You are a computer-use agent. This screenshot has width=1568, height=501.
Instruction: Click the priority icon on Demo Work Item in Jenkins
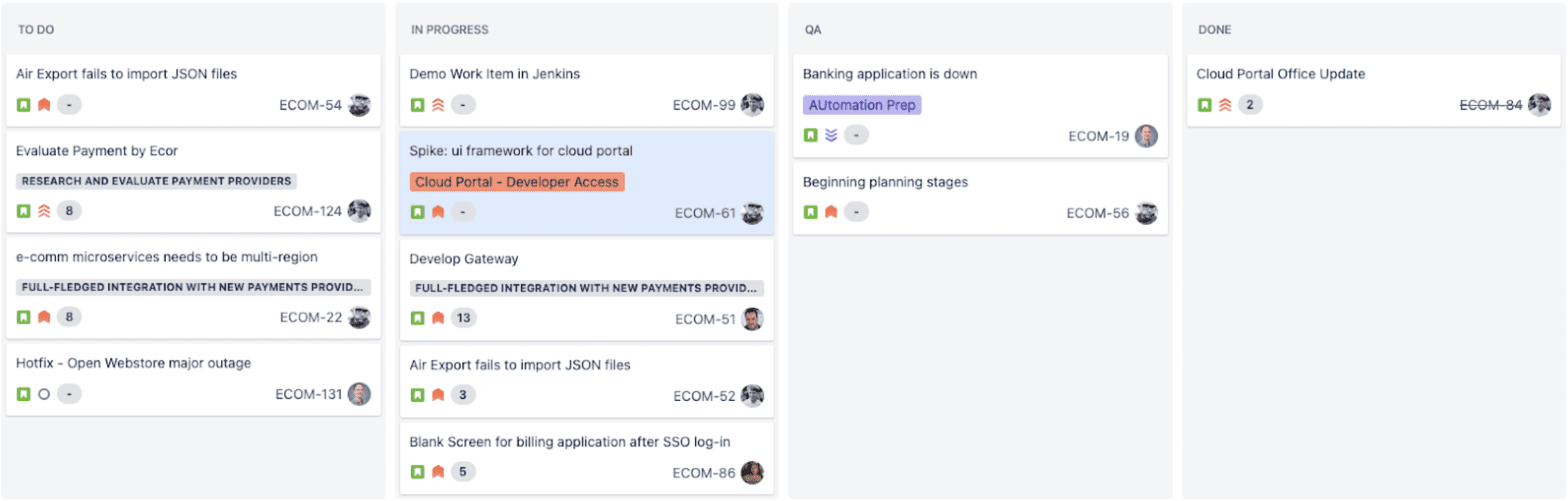438,105
